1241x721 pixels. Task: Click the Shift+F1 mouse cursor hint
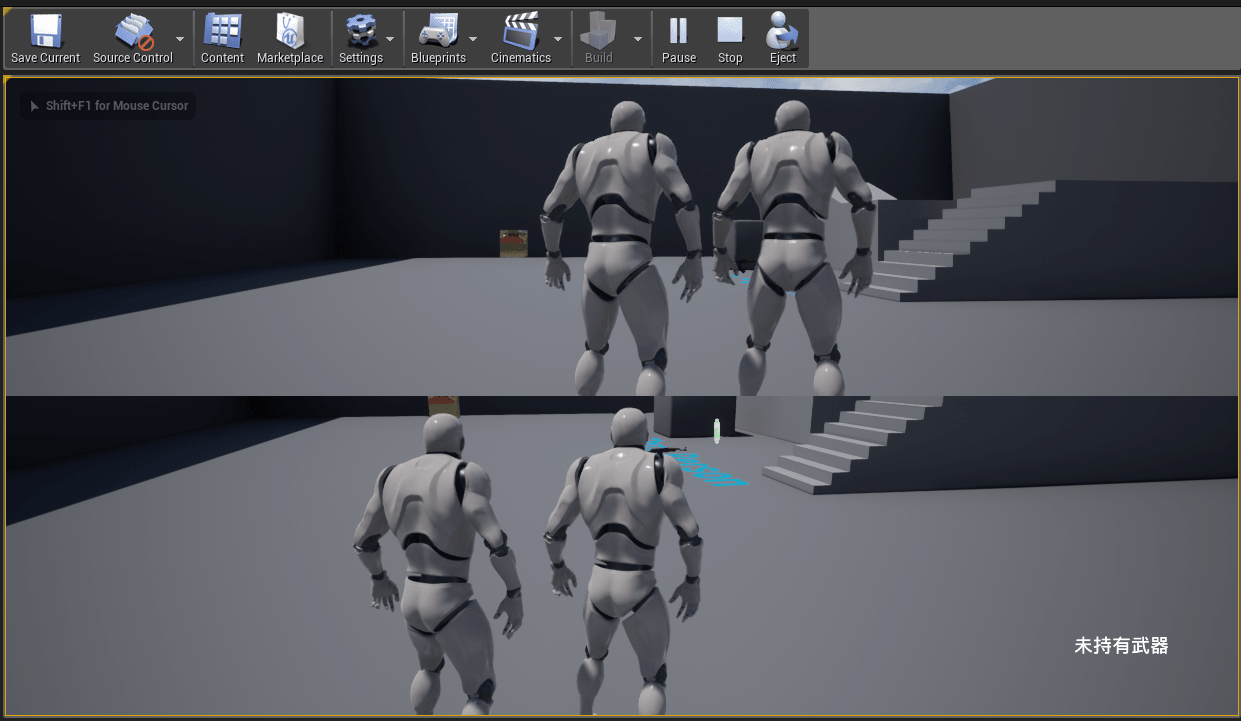point(107,105)
